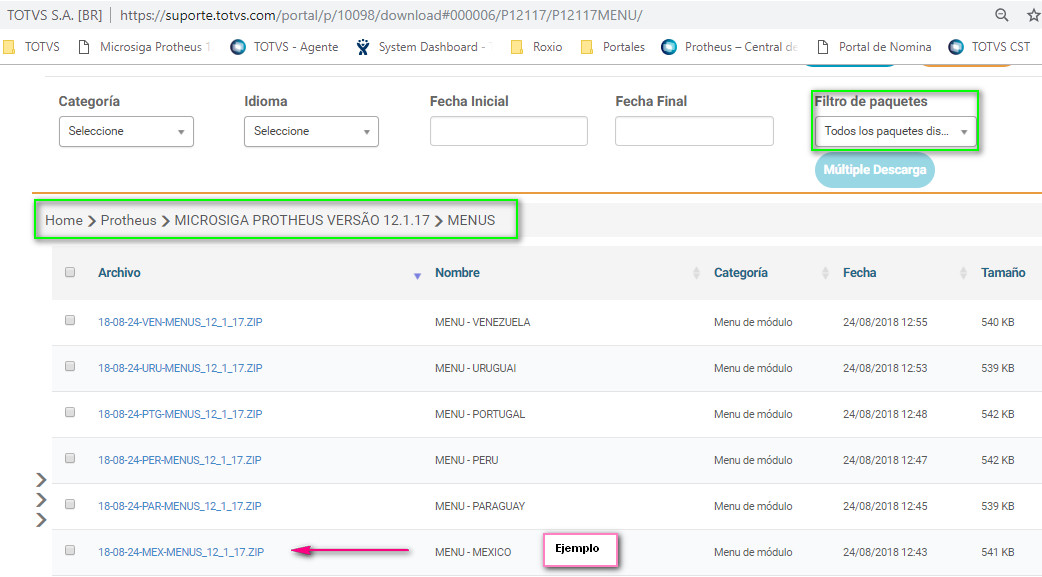Sort by the Archivo column header
This screenshot has height=577, width=1042.
pyautogui.click(x=119, y=273)
